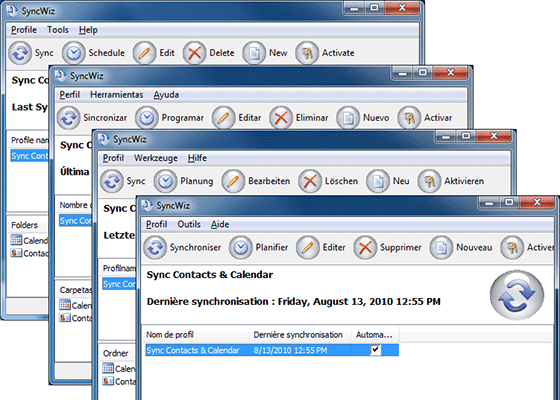
Task: Click Eliminar red X icon in Spanish window
Action: [x=281, y=118]
